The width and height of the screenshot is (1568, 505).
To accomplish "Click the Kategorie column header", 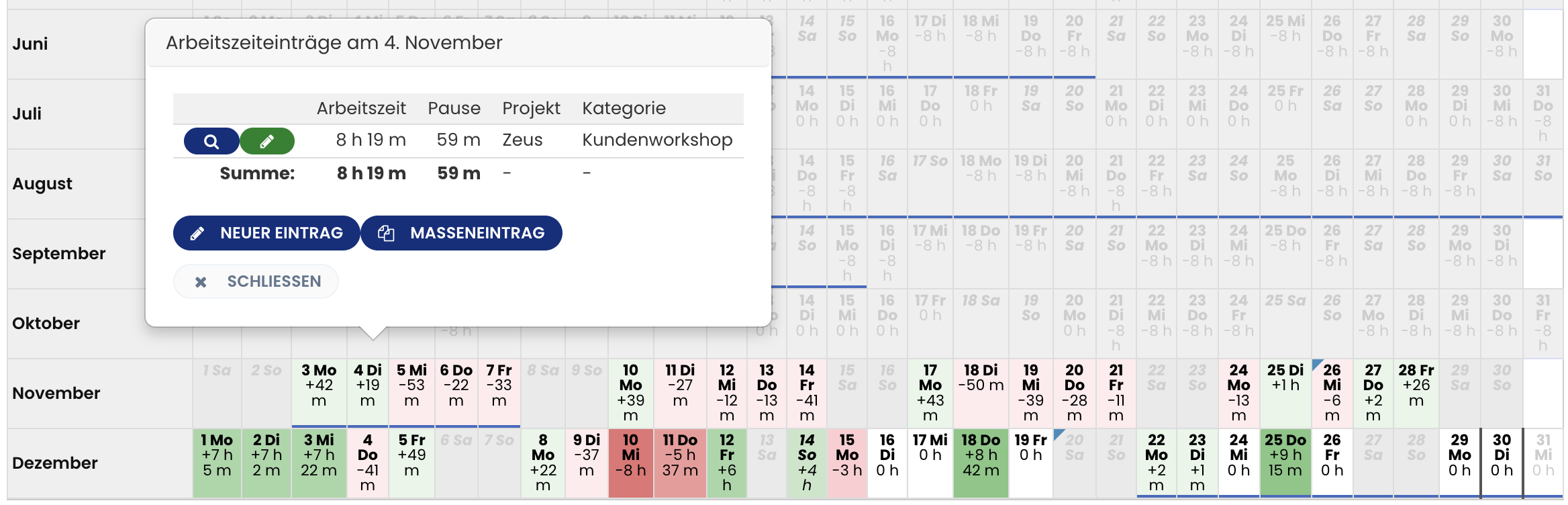I will coord(624,108).
